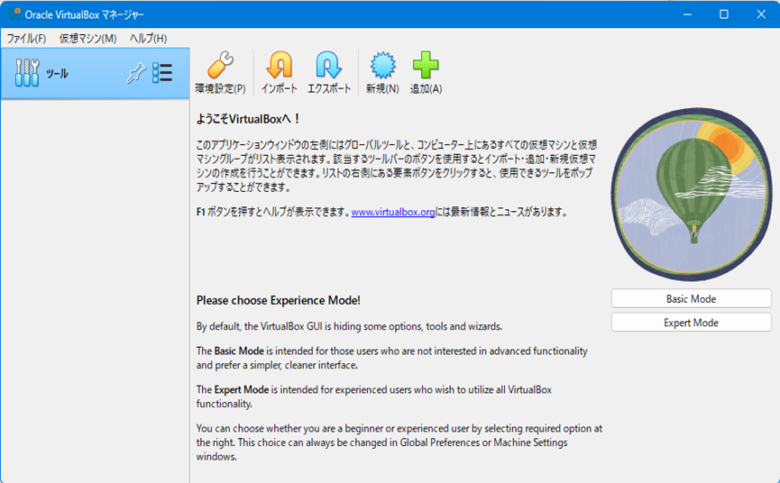Click the エクスポート export appliance icon

[329, 73]
